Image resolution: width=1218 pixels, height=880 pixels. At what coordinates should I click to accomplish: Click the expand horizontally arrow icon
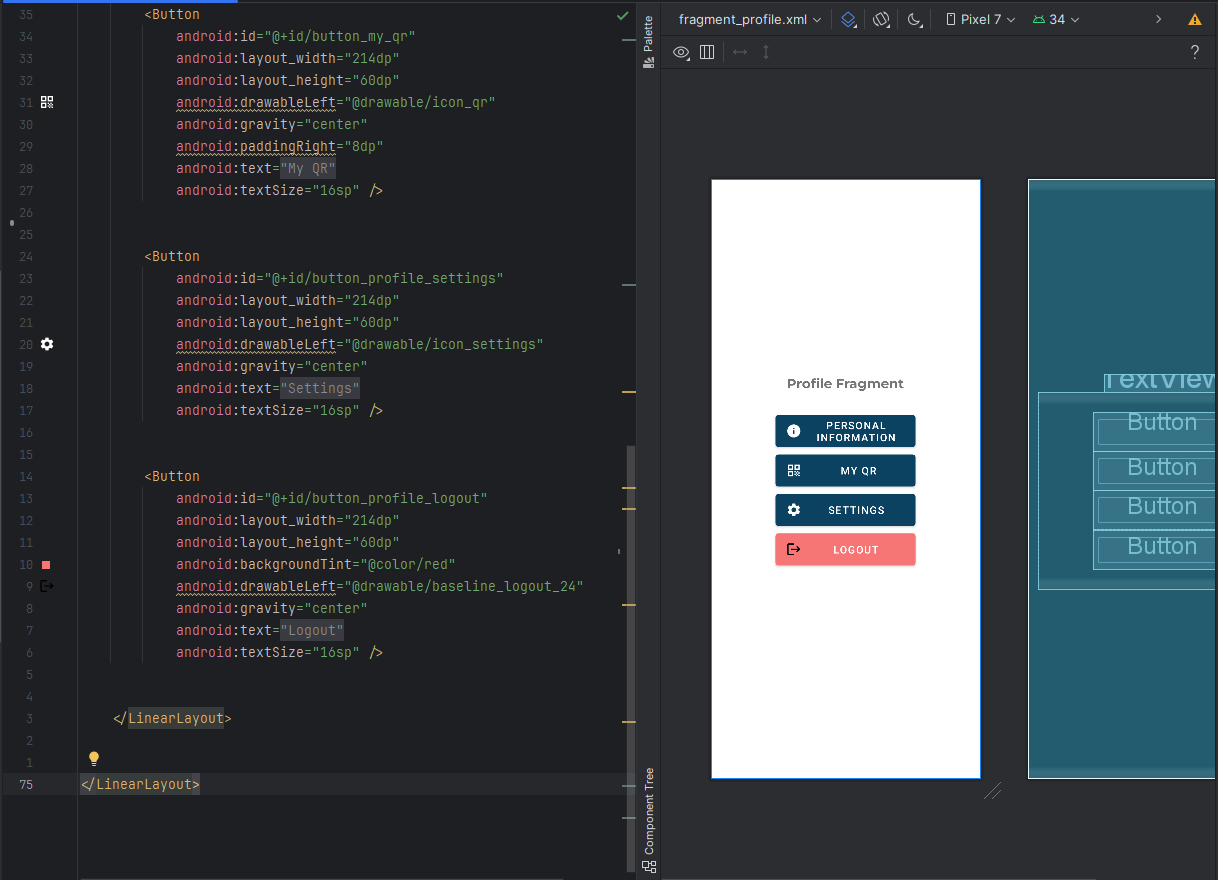tap(740, 52)
